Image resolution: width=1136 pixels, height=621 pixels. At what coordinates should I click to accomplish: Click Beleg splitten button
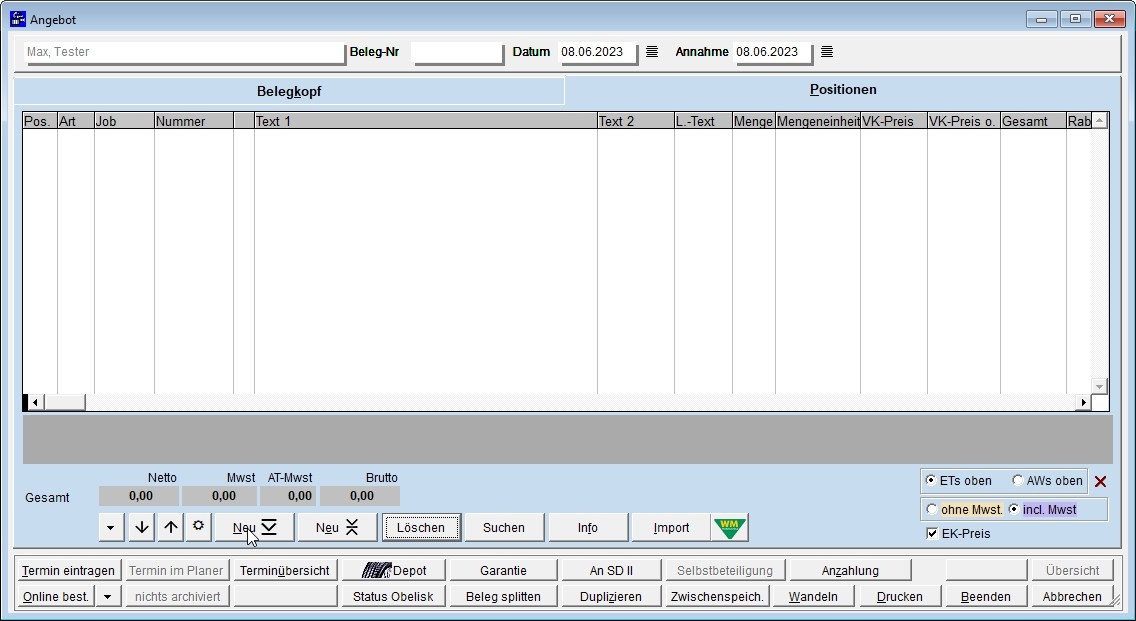(x=503, y=597)
